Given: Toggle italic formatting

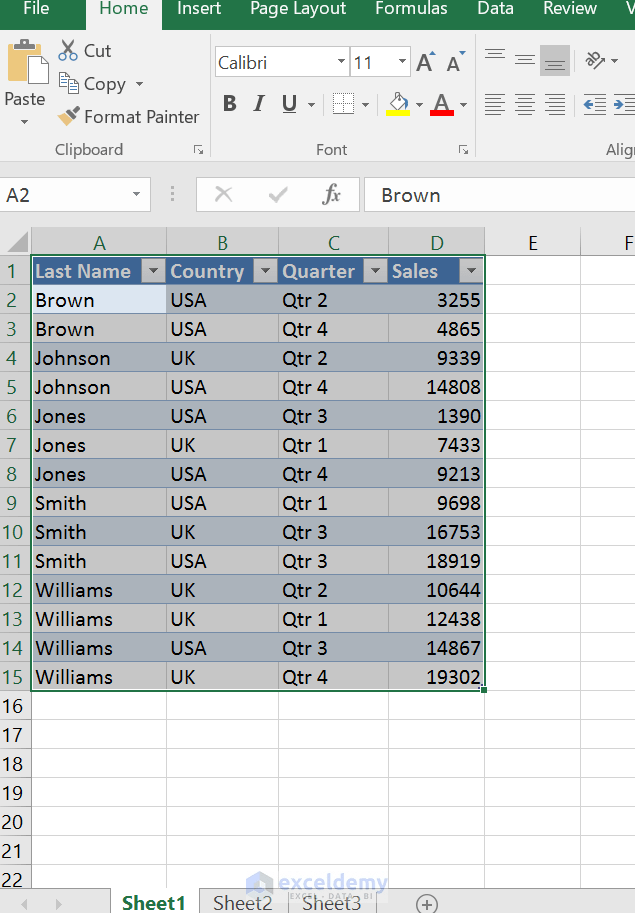Looking at the screenshot, I should (258, 103).
